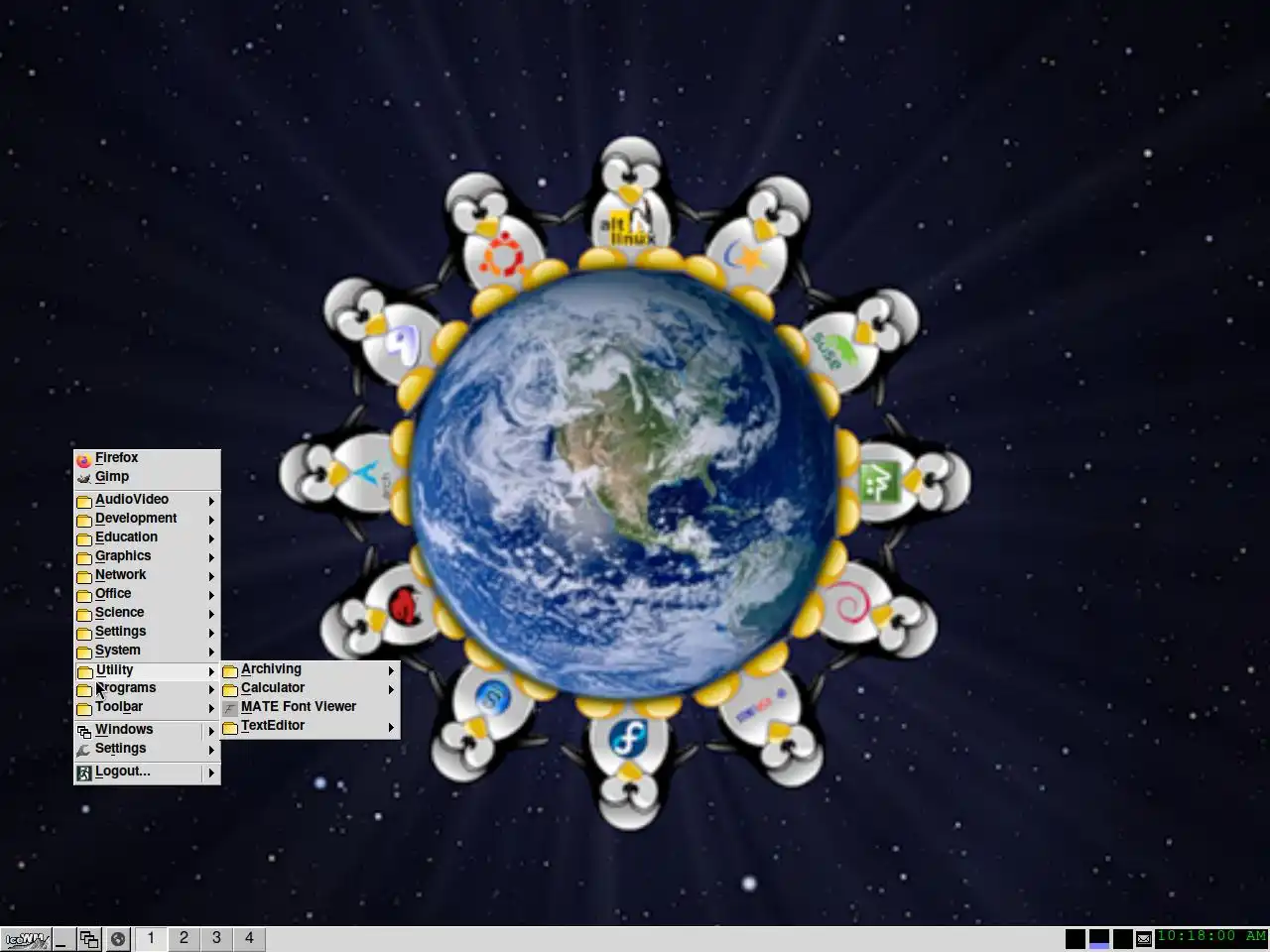Viewport: 1270px width, 952px height.
Task: Launch Gimp from the menu
Action: tap(147, 477)
